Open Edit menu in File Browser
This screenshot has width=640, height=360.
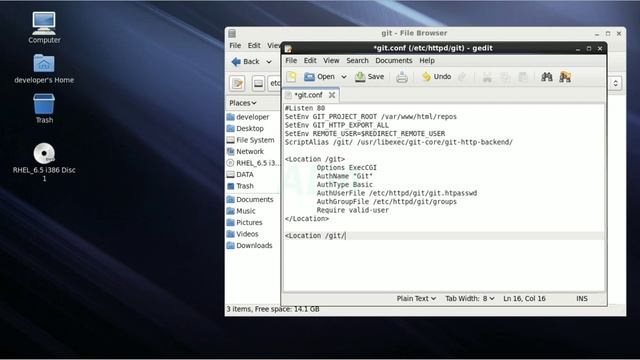(x=254, y=45)
